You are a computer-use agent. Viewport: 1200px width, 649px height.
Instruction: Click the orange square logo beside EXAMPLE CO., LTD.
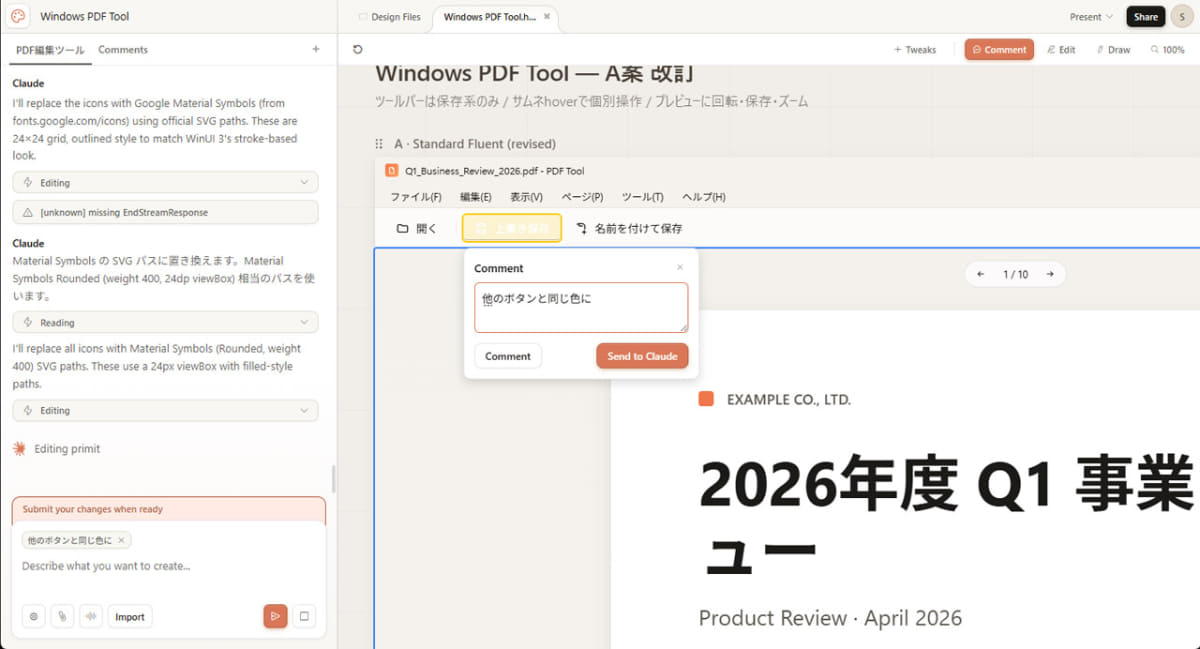(x=706, y=399)
